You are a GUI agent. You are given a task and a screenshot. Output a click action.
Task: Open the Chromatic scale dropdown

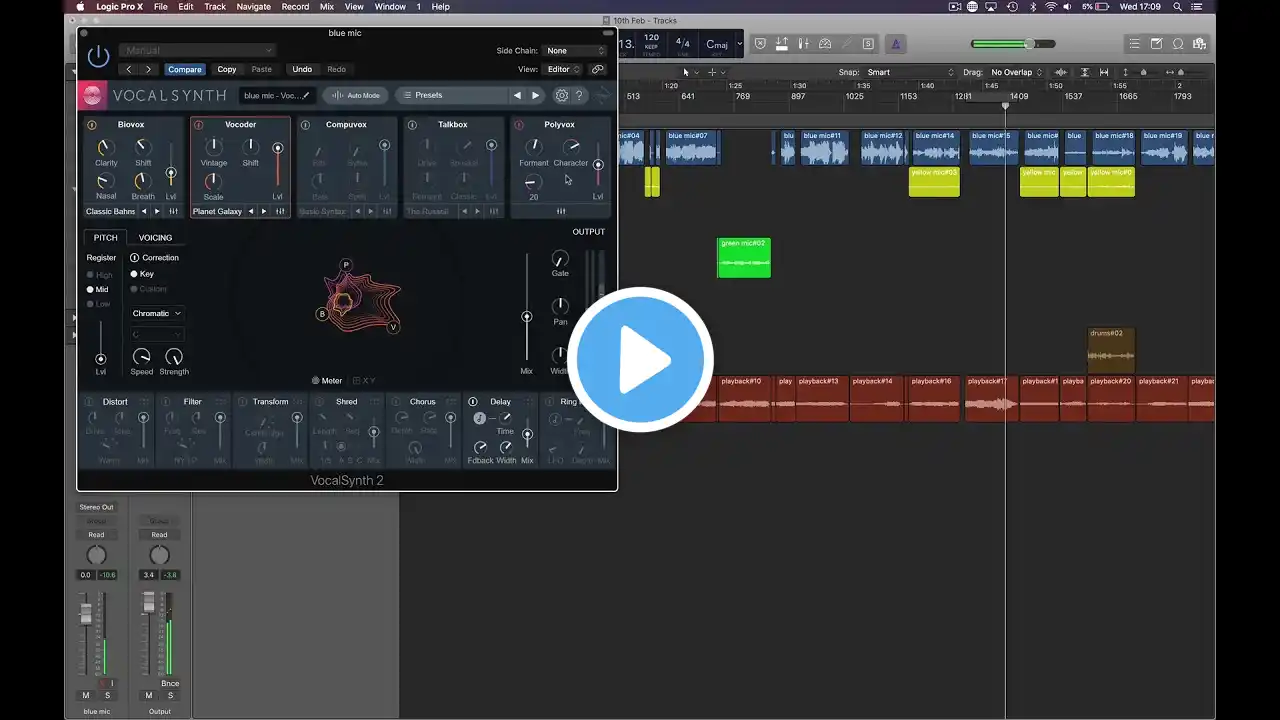[157, 313]
